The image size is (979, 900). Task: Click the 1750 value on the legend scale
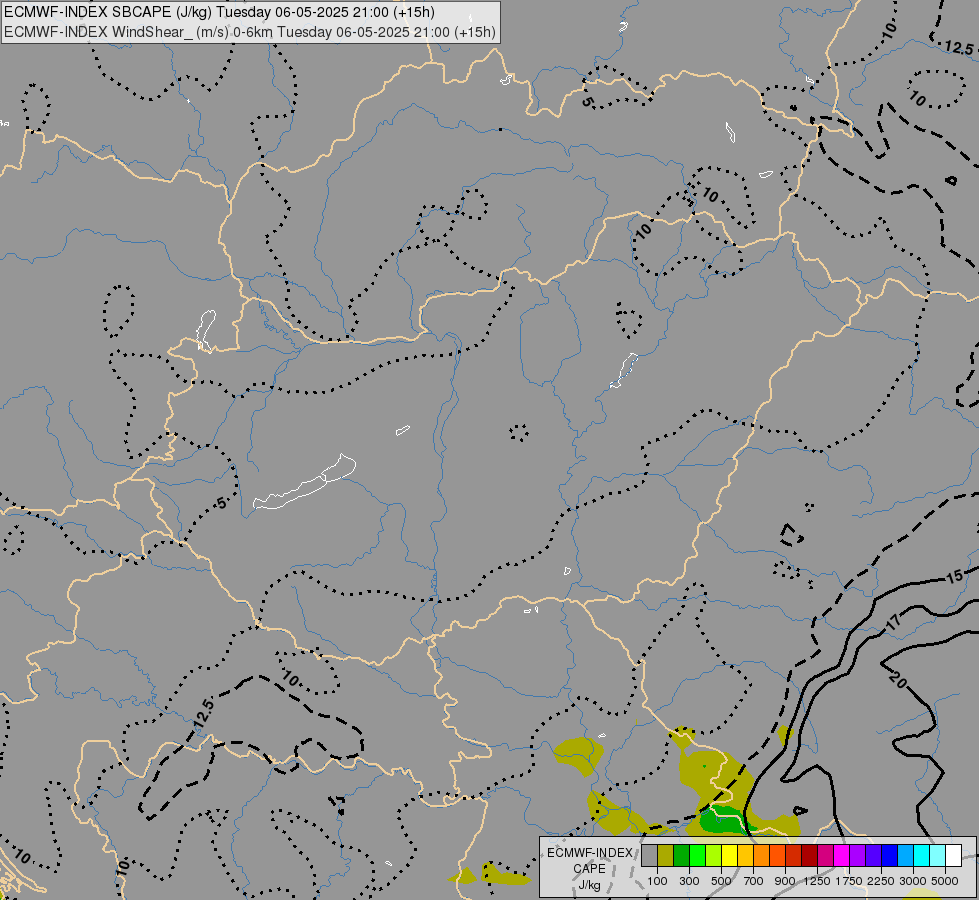[x=849, y=881]
